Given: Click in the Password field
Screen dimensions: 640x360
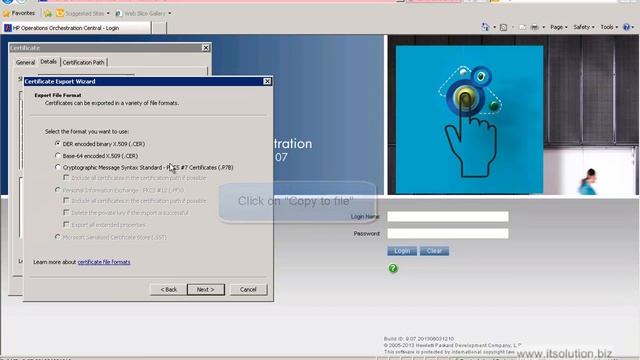Looking at the screenshot, I should point(448,233).
